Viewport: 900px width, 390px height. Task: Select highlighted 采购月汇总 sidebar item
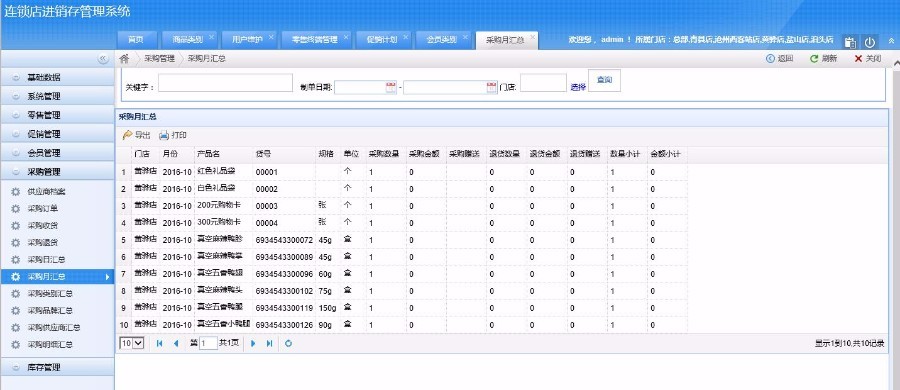[57, 277]
